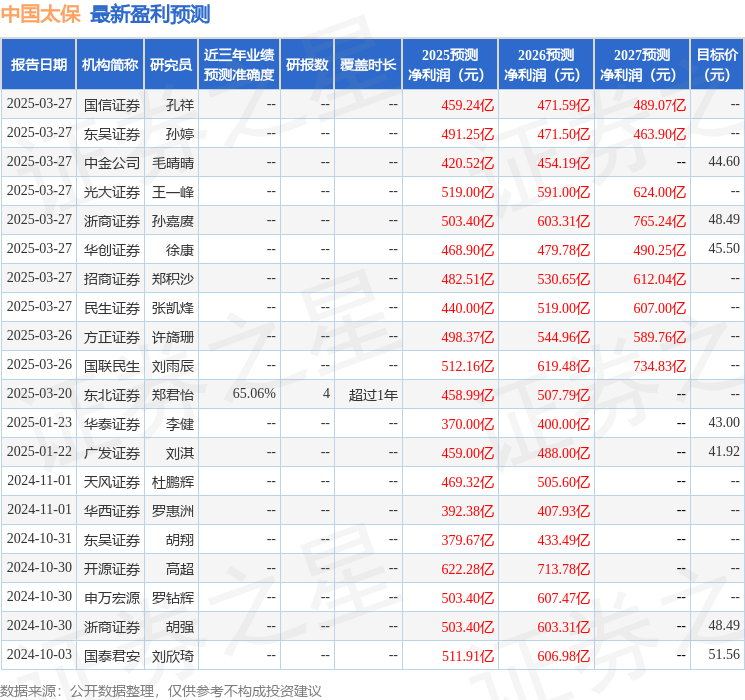The width and height of the screenshot is (745, 700).
Task: Select the 2025预测净利润 column header
Action: 450,65
